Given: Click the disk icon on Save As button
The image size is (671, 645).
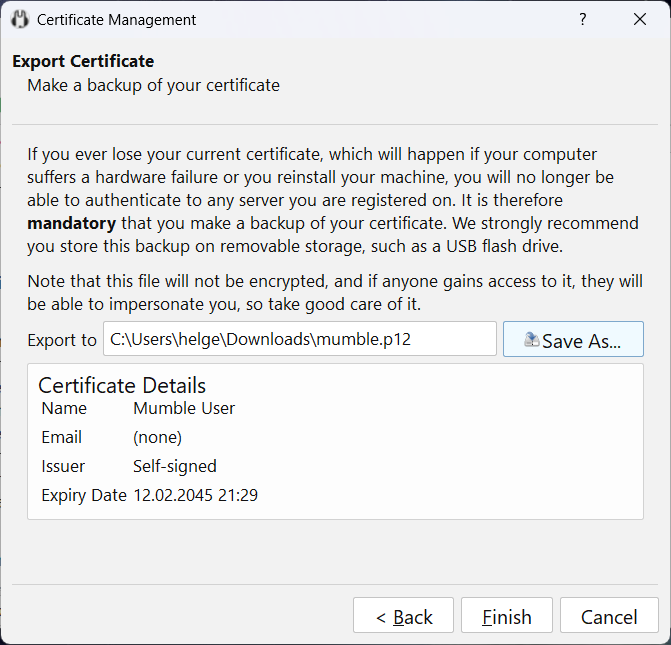Looking at the screenshot, I should (532, 340).
